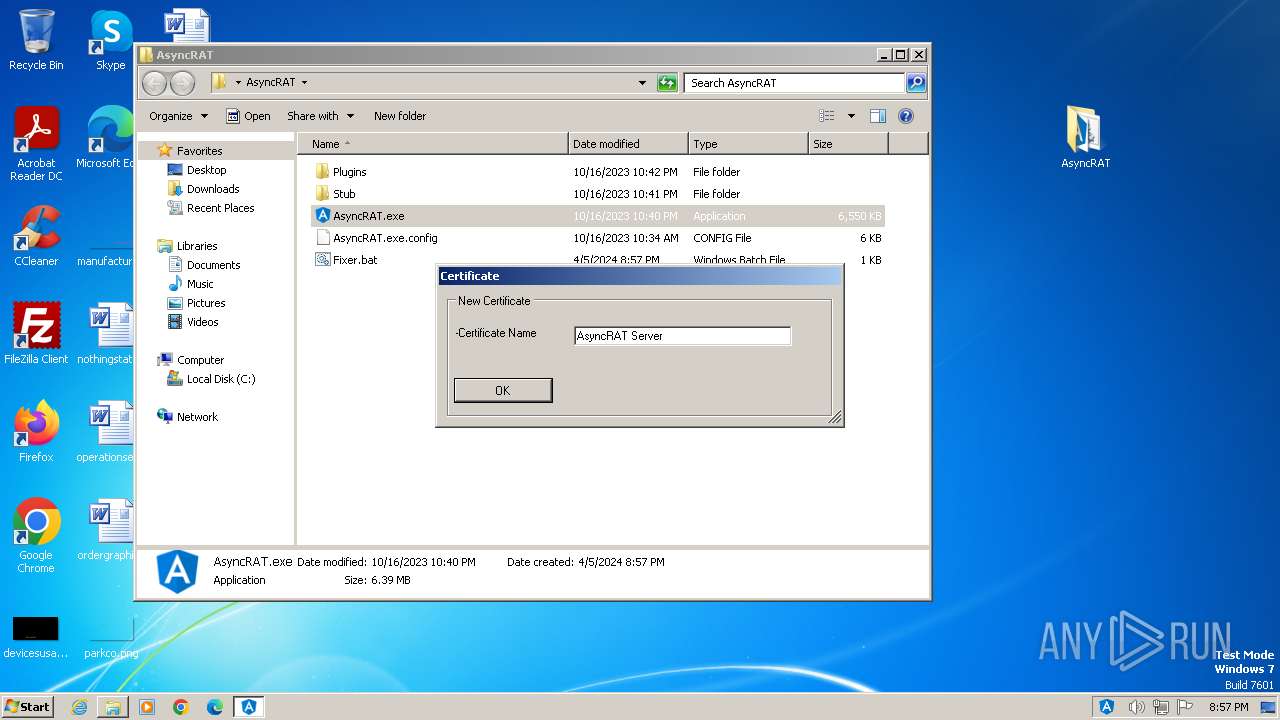1280x720 pixels.
Task: Open Windows Explorer taskbar button
Action: 113,707
